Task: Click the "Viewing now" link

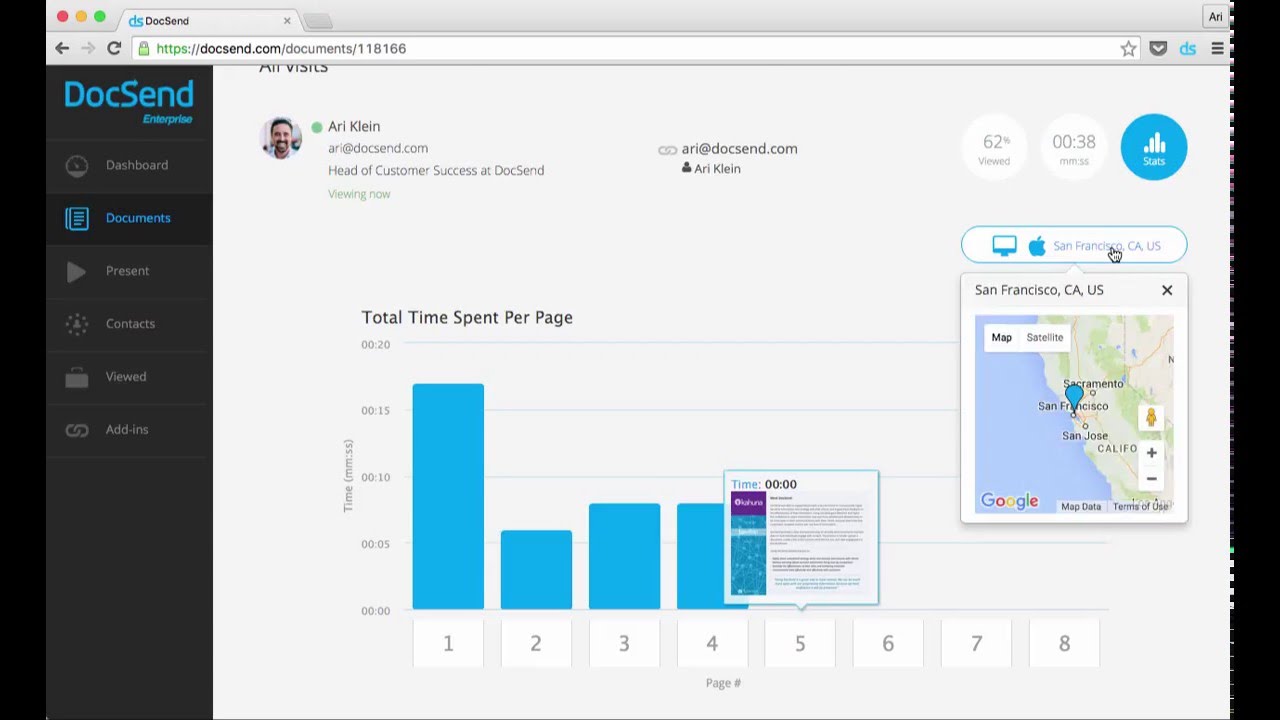Action: point(359,193)
